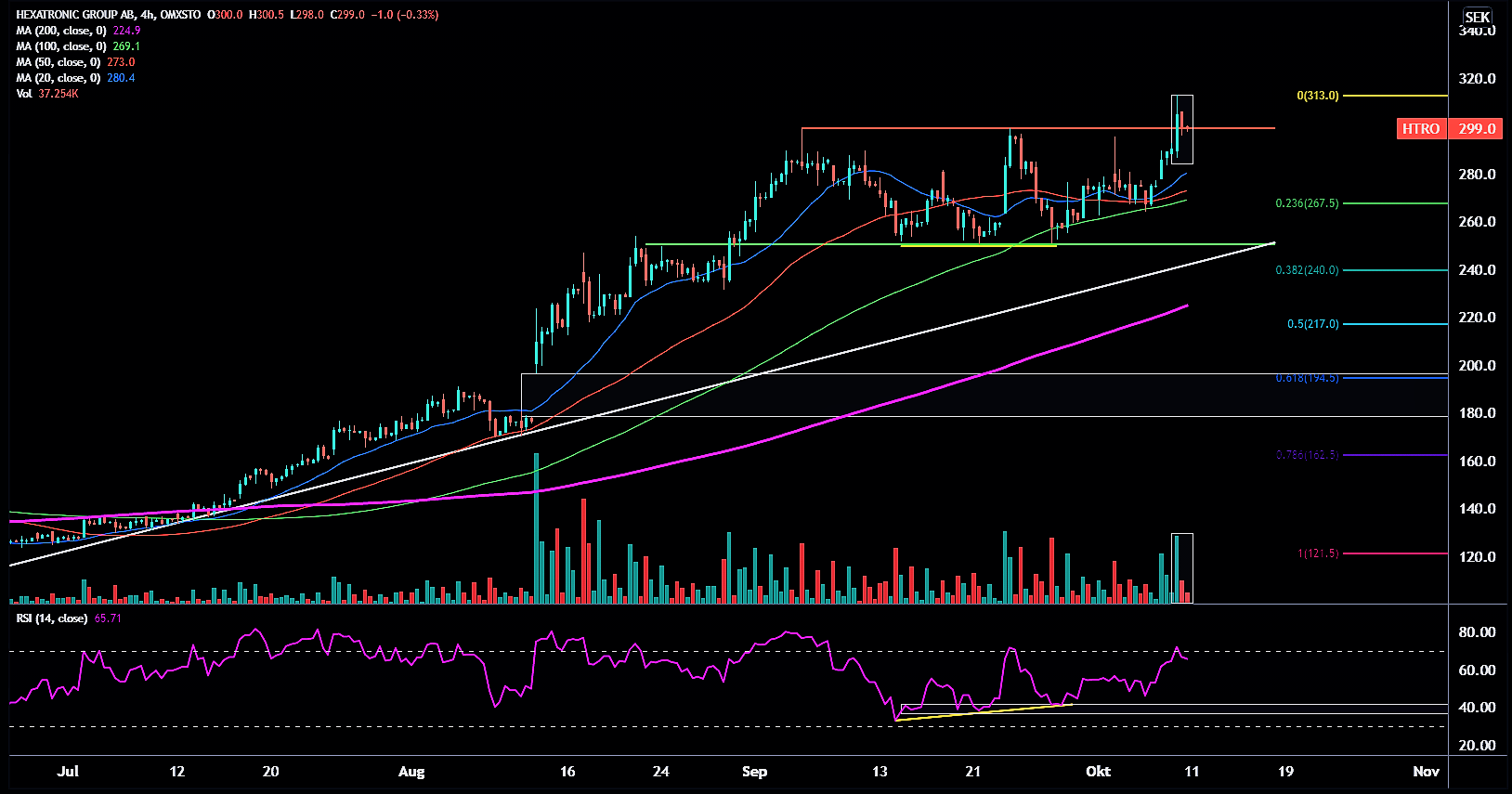Select the MA 100 indicator legend
The image size is (1512, 794).
click(61, 46)
